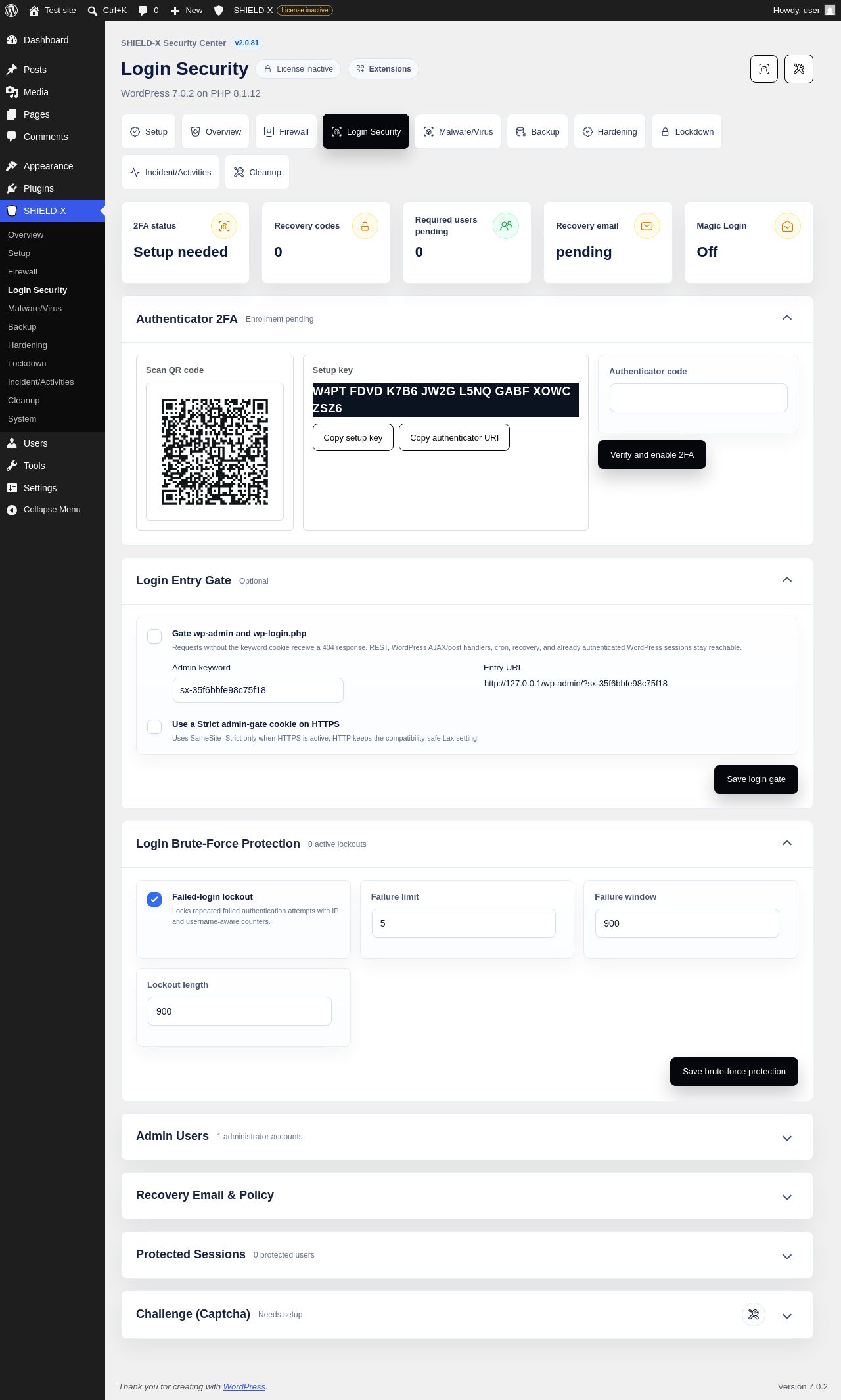841x1400 pixels.
Task: Click the user avatar next to Howdy
Action: pos(830,11)
